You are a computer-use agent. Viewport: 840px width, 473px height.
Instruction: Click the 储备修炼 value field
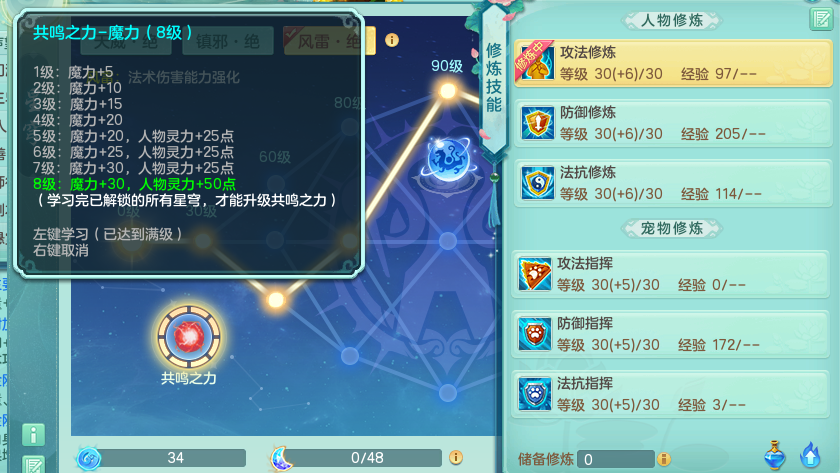616,459
